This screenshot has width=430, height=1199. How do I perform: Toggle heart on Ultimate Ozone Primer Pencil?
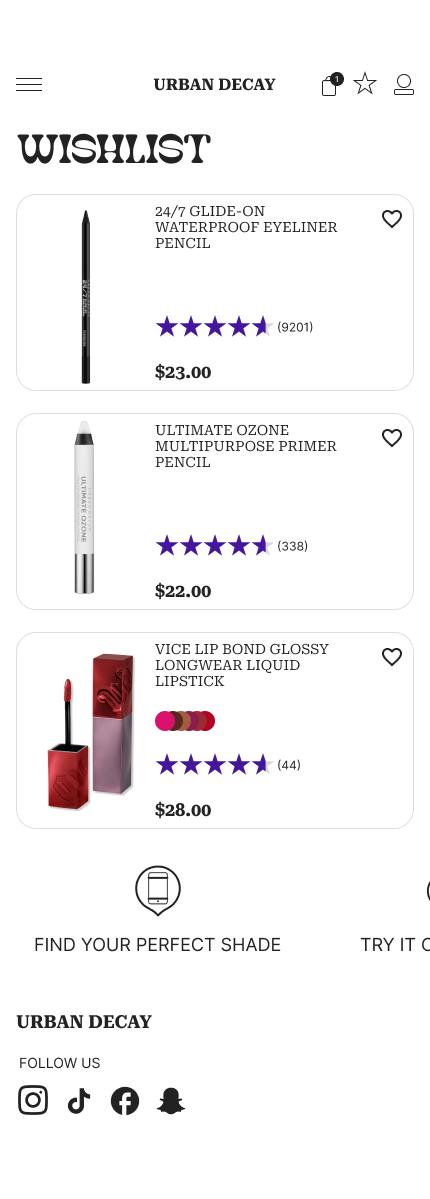392,437
